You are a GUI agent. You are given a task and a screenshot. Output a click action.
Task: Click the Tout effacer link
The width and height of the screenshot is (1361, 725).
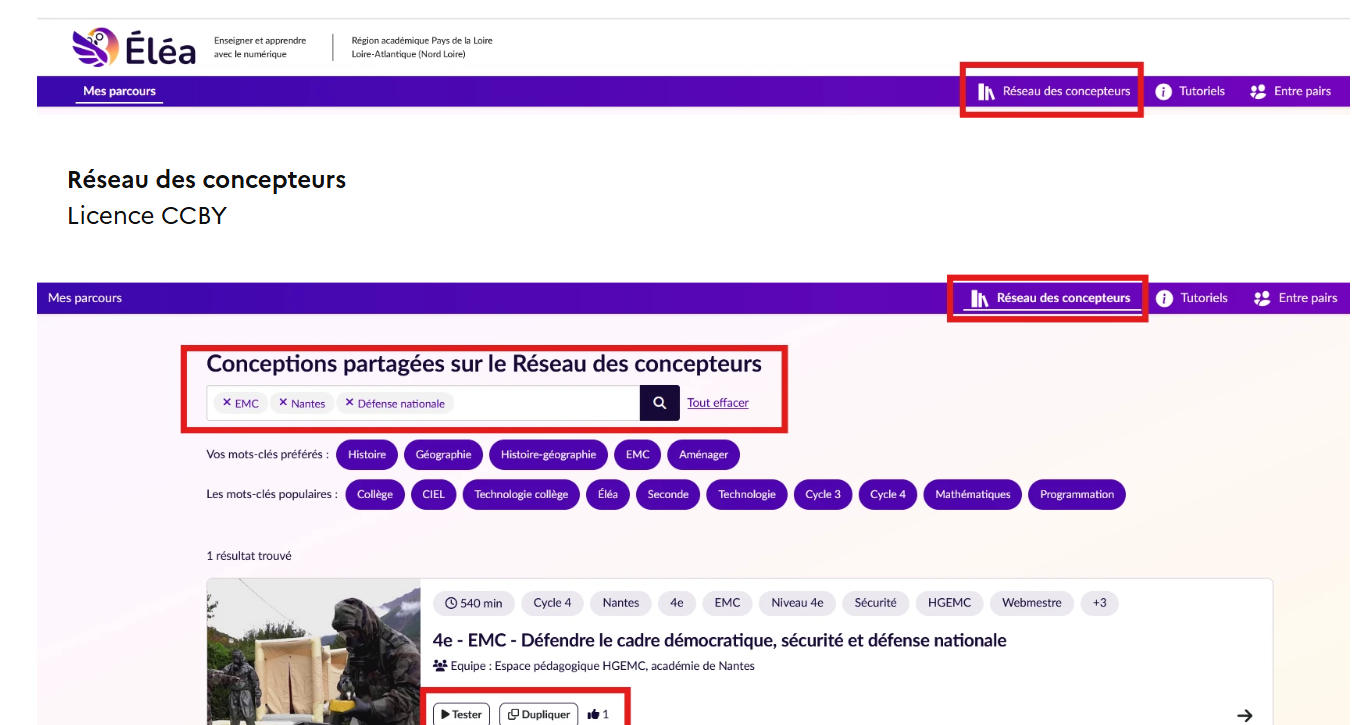[x=717, y=403]
